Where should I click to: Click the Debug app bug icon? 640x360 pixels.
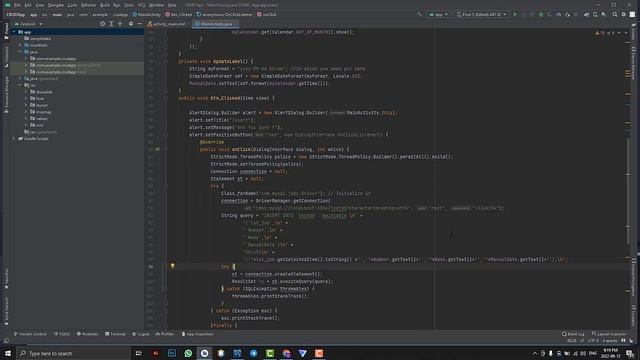tap(541, 14)
